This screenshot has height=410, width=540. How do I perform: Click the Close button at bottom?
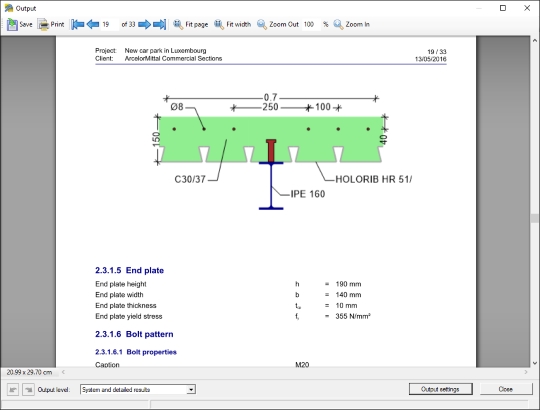tap(506, 389)
